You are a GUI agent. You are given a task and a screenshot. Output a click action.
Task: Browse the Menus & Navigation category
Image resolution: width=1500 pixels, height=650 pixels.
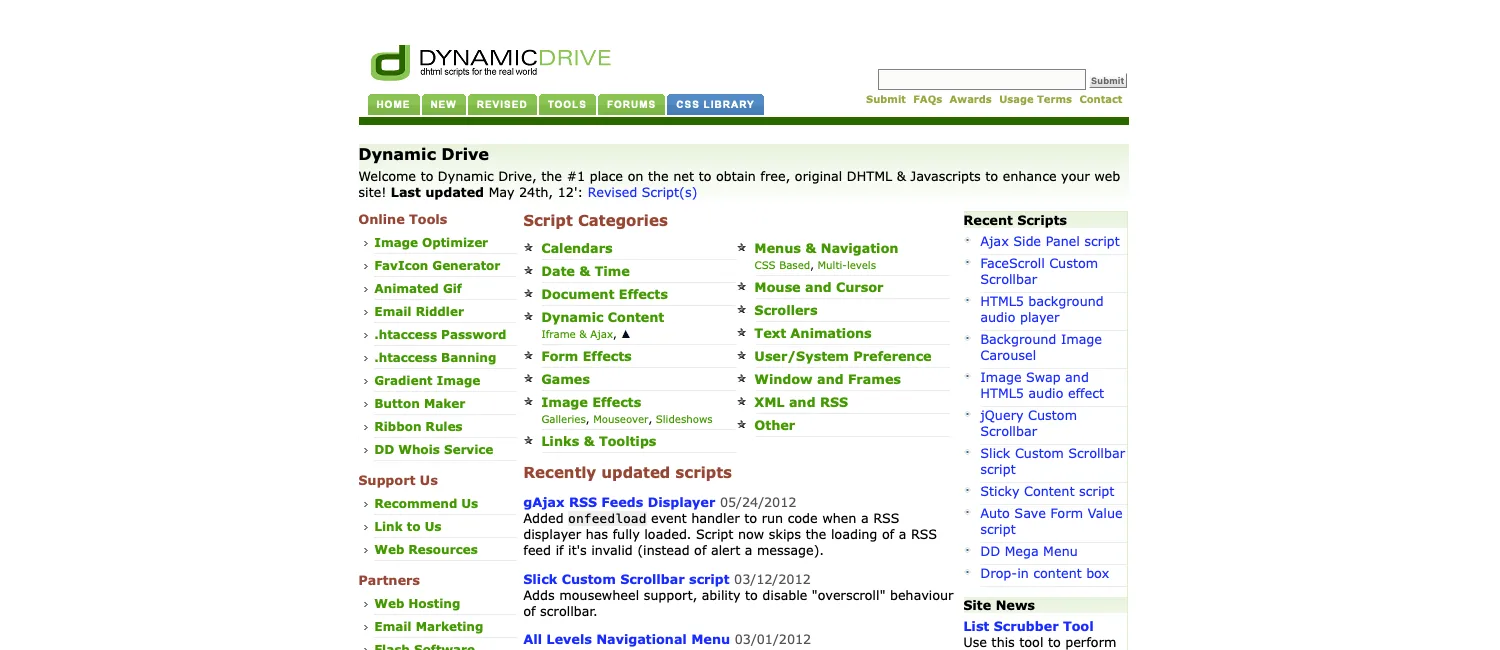[x=826, y=249]
